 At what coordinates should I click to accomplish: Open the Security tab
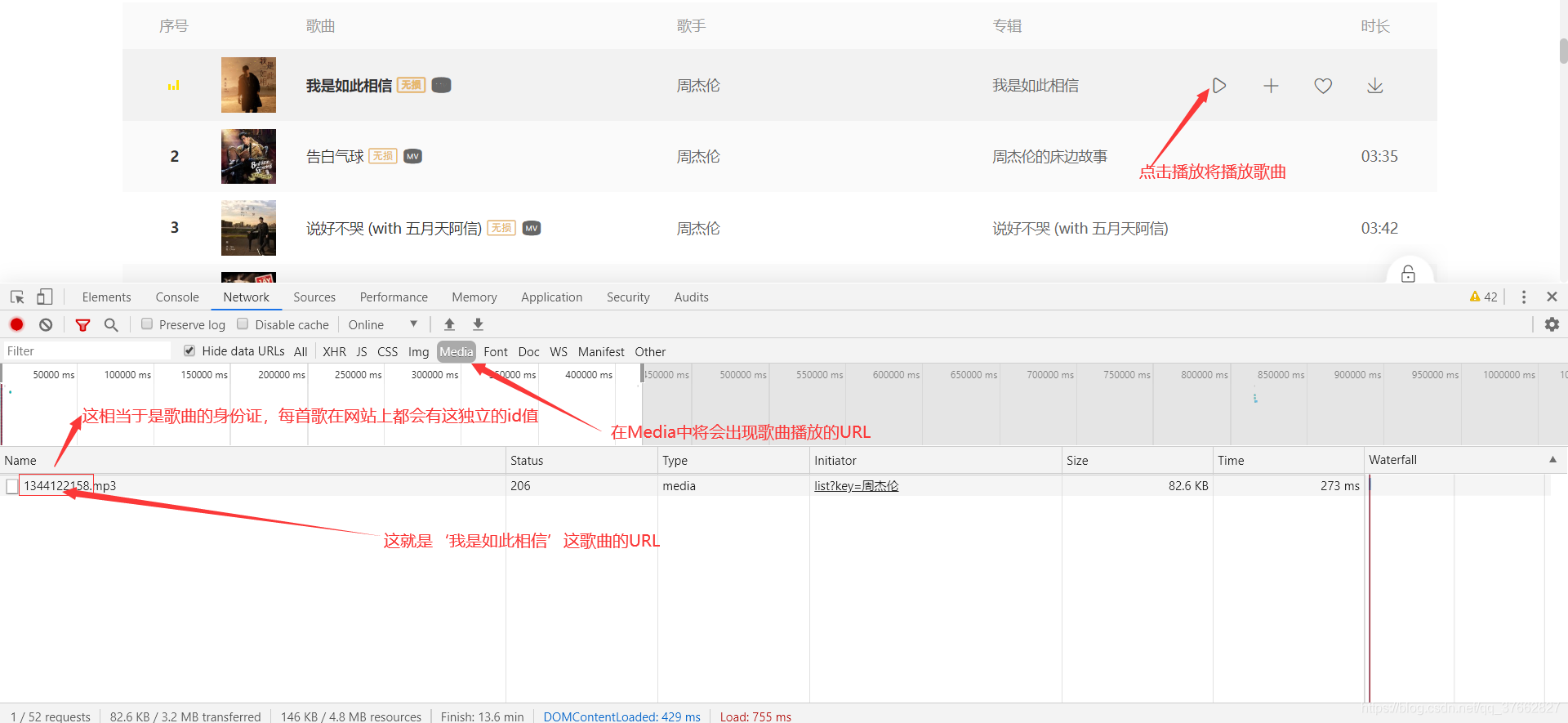628,297
